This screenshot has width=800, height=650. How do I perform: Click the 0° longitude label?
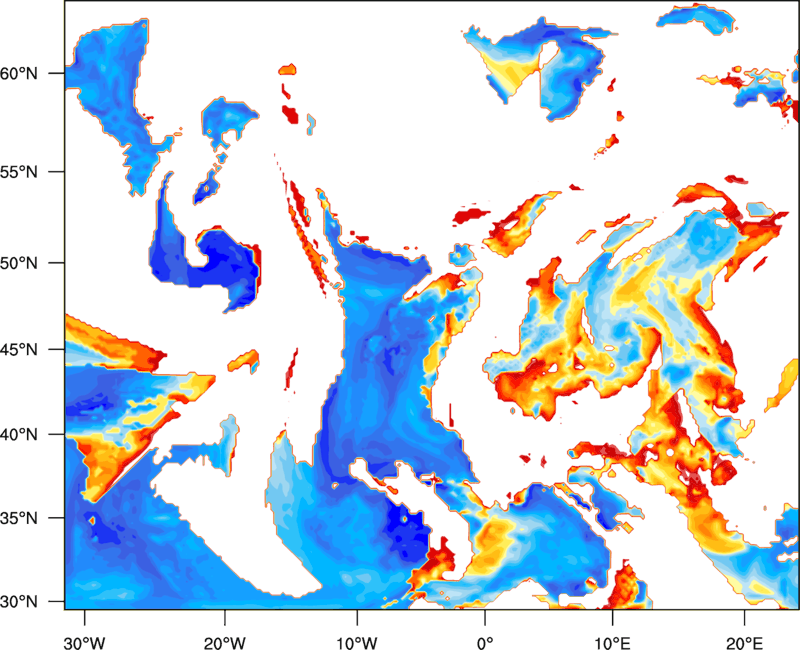485,643
